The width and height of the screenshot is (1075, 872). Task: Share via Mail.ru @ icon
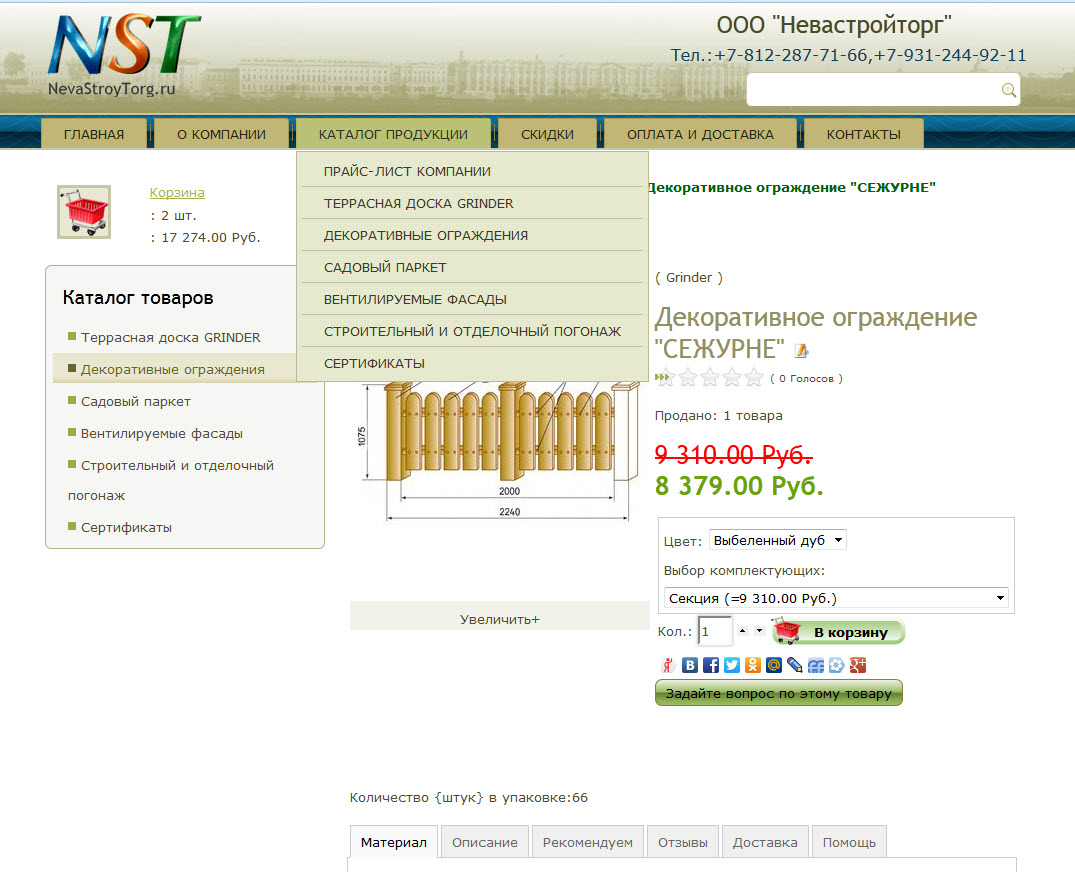[x=774, y=665]
